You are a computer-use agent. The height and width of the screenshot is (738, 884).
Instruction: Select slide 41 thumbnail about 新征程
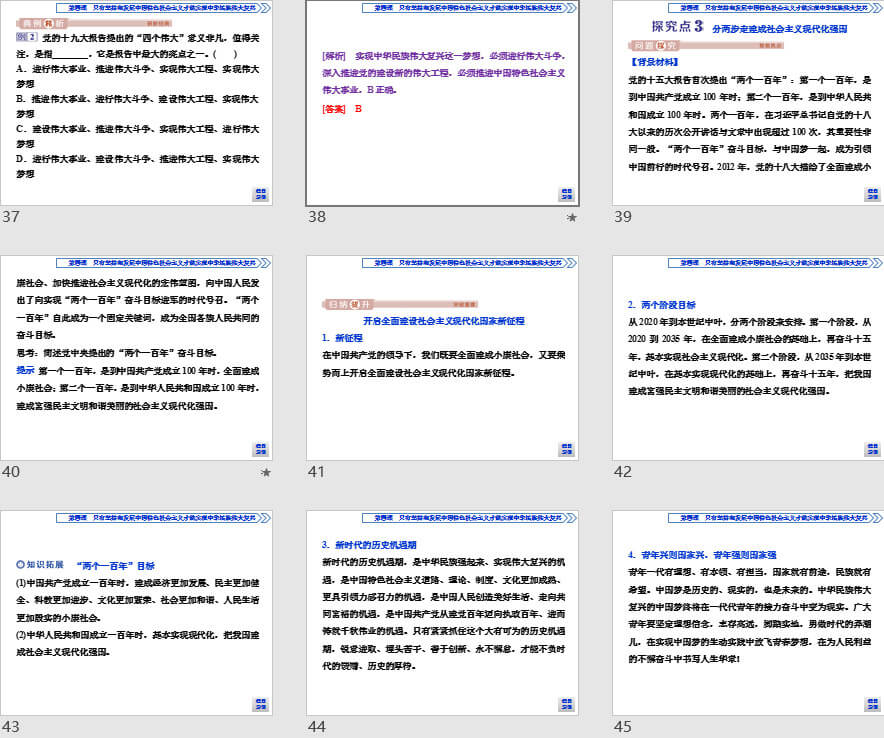point(443,358)
